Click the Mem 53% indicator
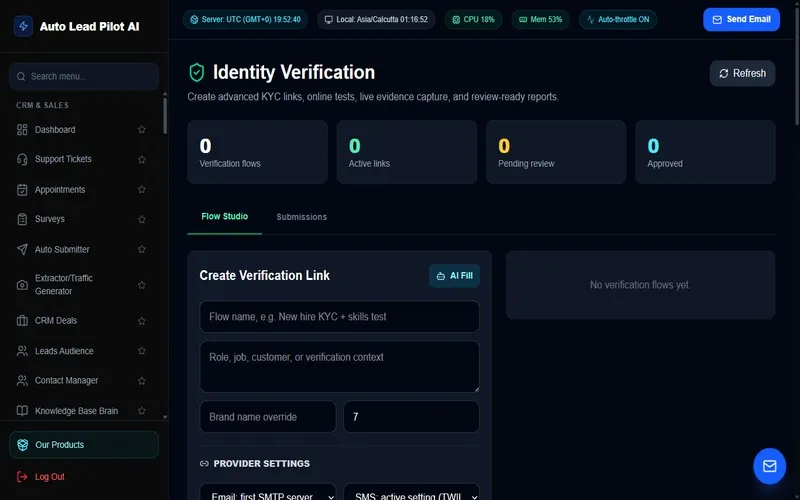 (x=540, y=19)
